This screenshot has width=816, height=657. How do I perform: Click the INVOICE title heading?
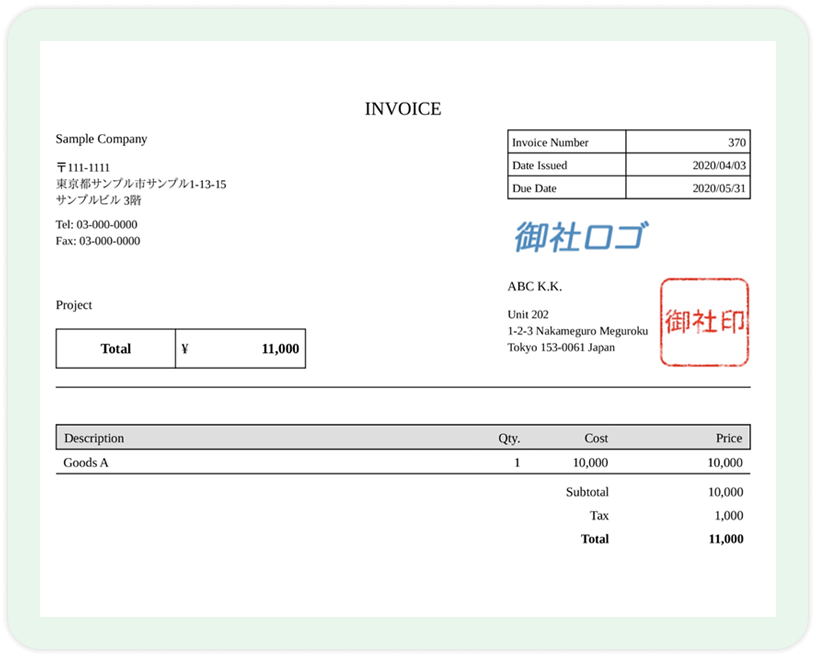coord(403,109)
